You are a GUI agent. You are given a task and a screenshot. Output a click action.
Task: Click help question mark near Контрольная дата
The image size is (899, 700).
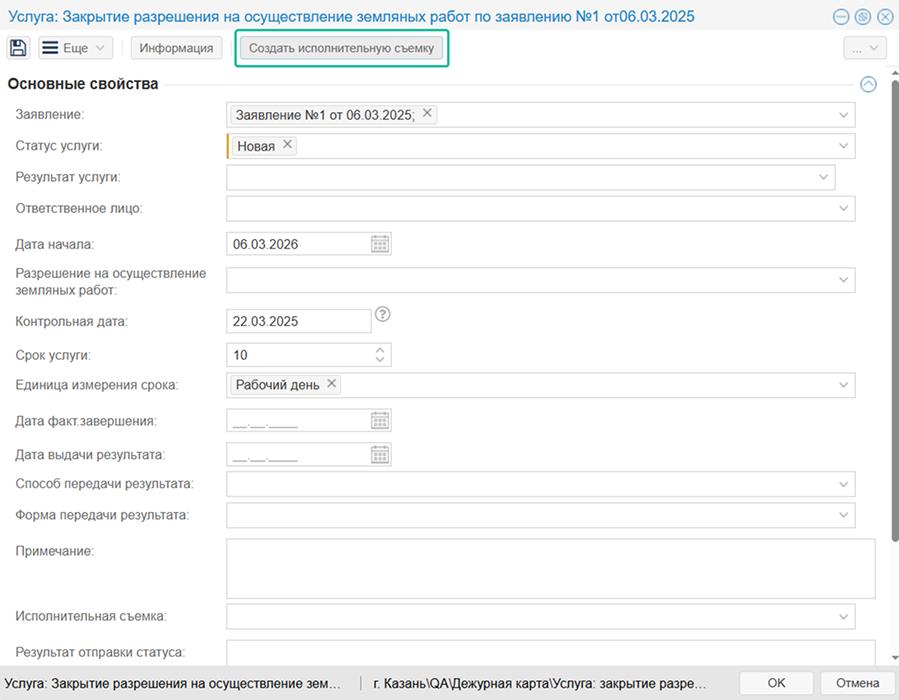click(x=382, y=314)
